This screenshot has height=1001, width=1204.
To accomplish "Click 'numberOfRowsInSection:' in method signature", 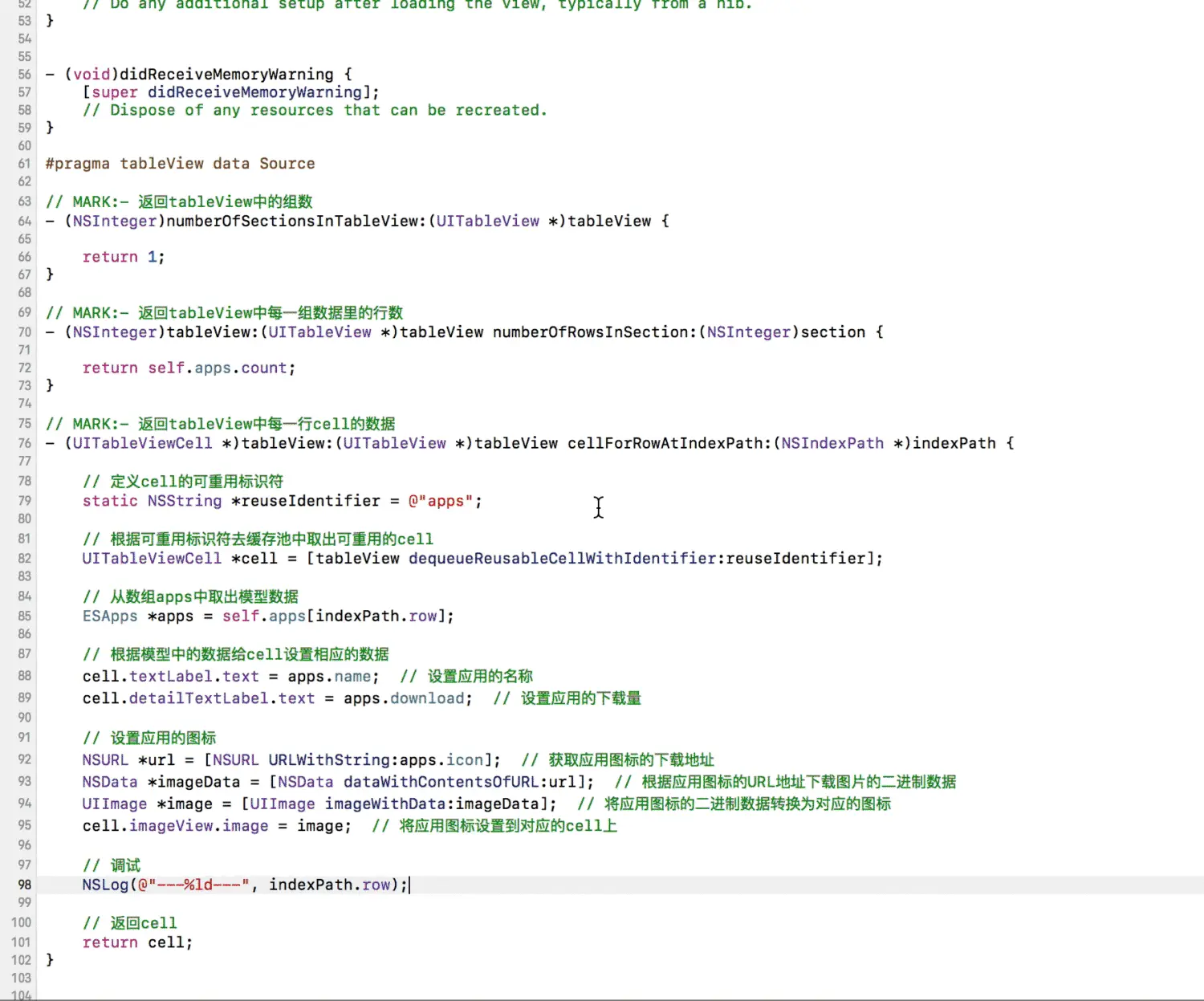I will coord(595,332).
